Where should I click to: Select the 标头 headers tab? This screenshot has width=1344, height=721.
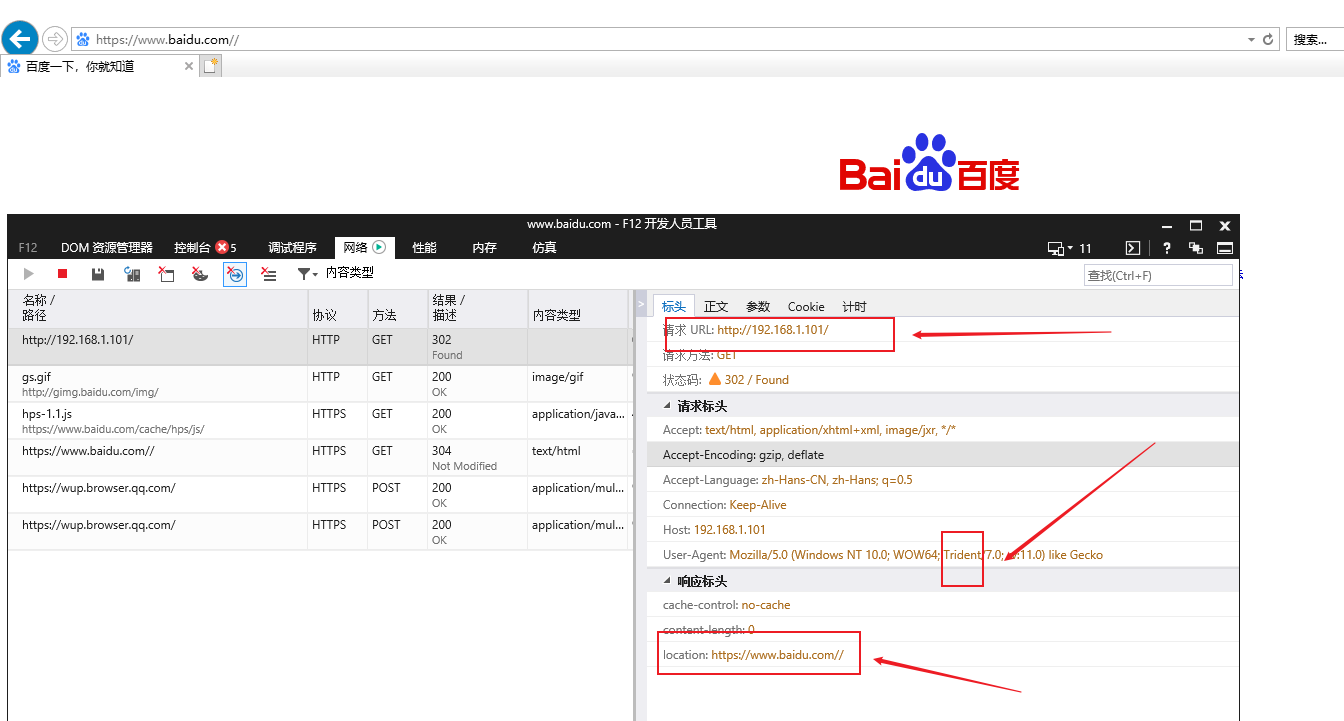pos(674,307)
